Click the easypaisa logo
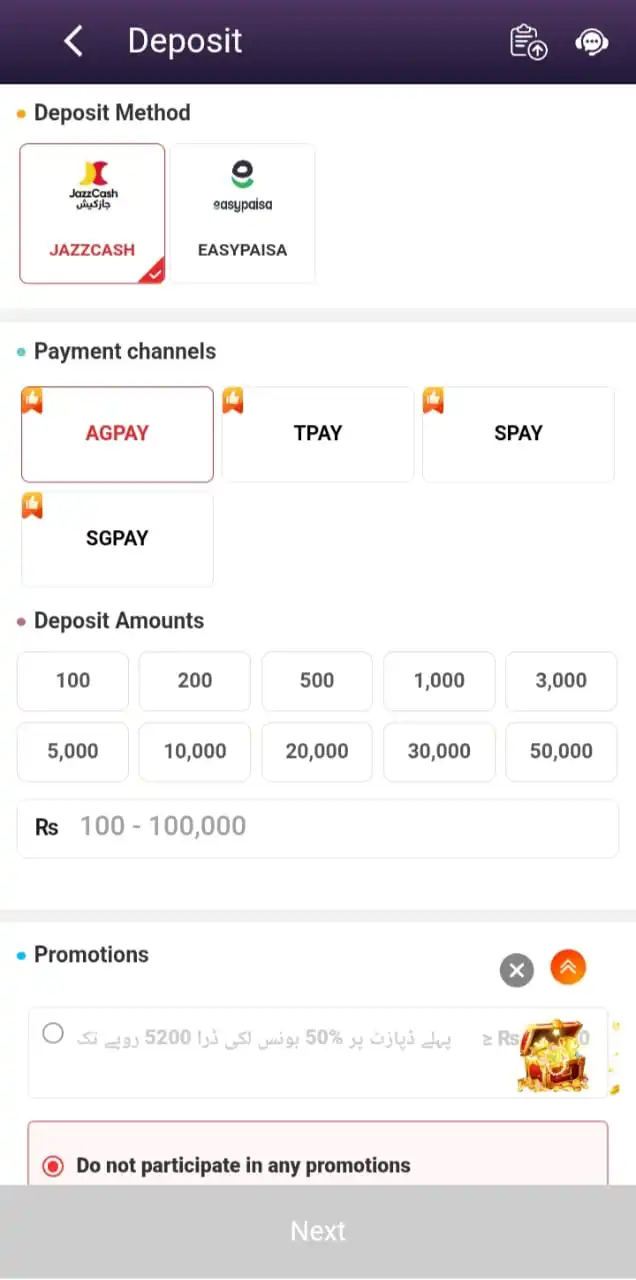 pos(242,189)
